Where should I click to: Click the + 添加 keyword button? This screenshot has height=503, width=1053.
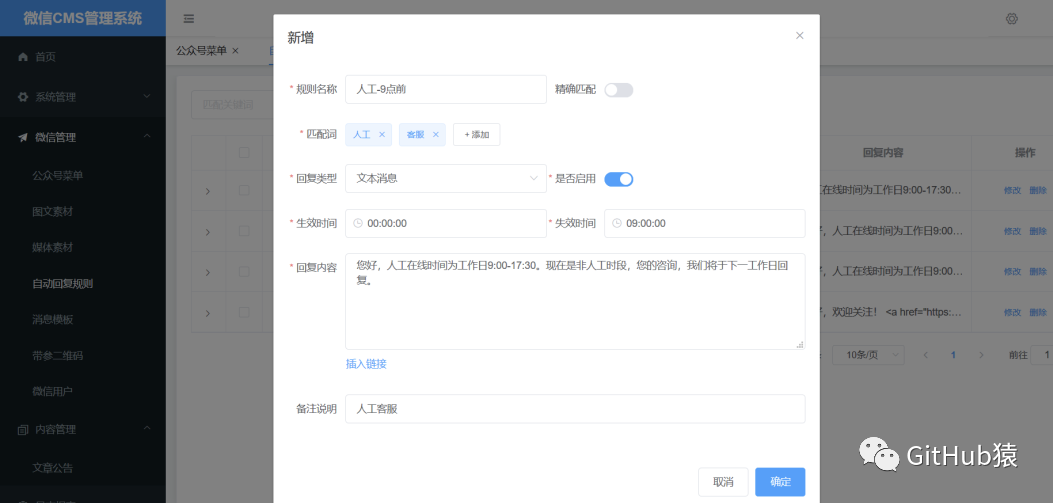476,134
